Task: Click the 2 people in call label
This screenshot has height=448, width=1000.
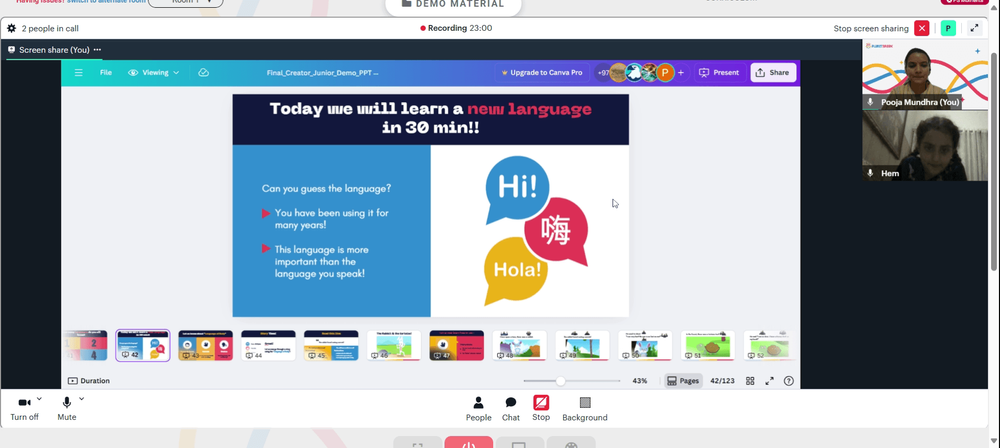Action: point(50,28)
